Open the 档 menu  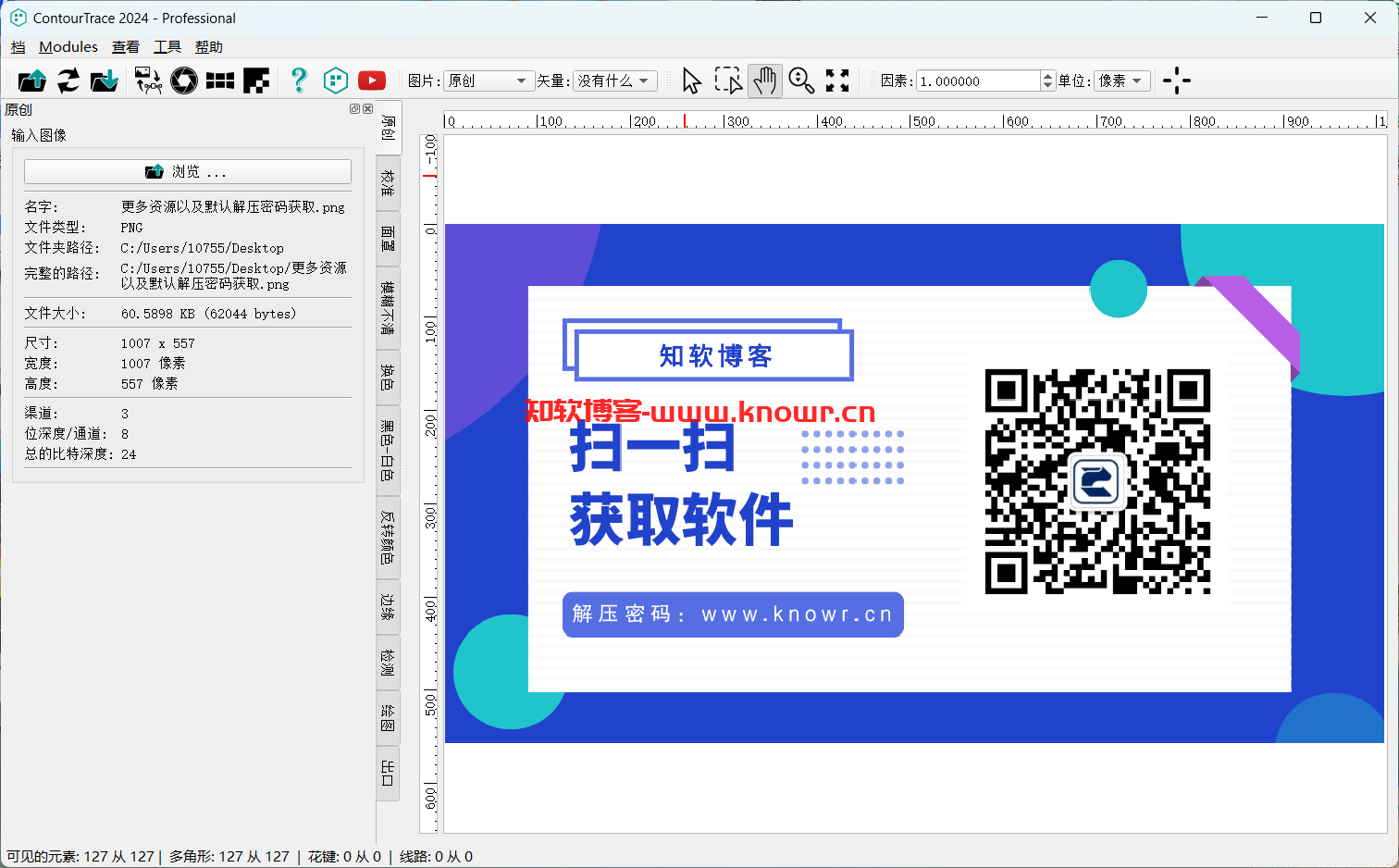(19, 47)
